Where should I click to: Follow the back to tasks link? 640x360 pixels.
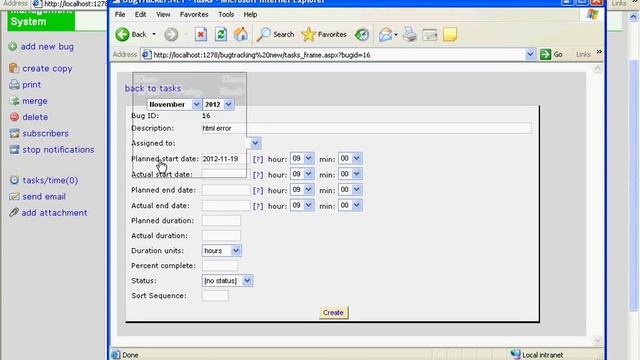(153, 89)
